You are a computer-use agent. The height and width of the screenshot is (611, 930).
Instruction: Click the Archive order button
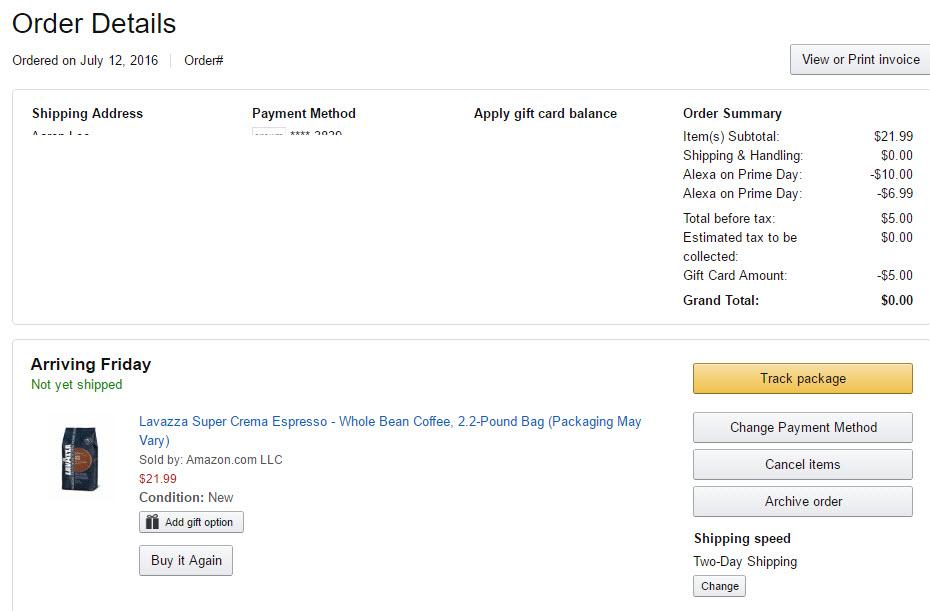point(802,501)
